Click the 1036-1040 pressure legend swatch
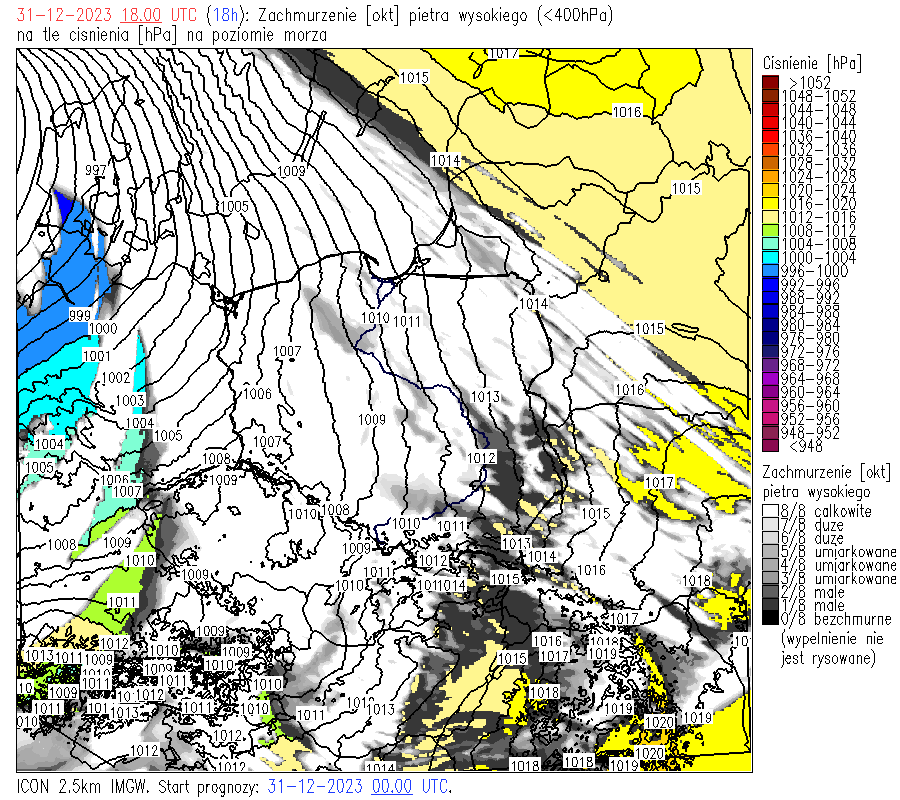The width and height of the screenshot is (900, 800). coord(770,136)
